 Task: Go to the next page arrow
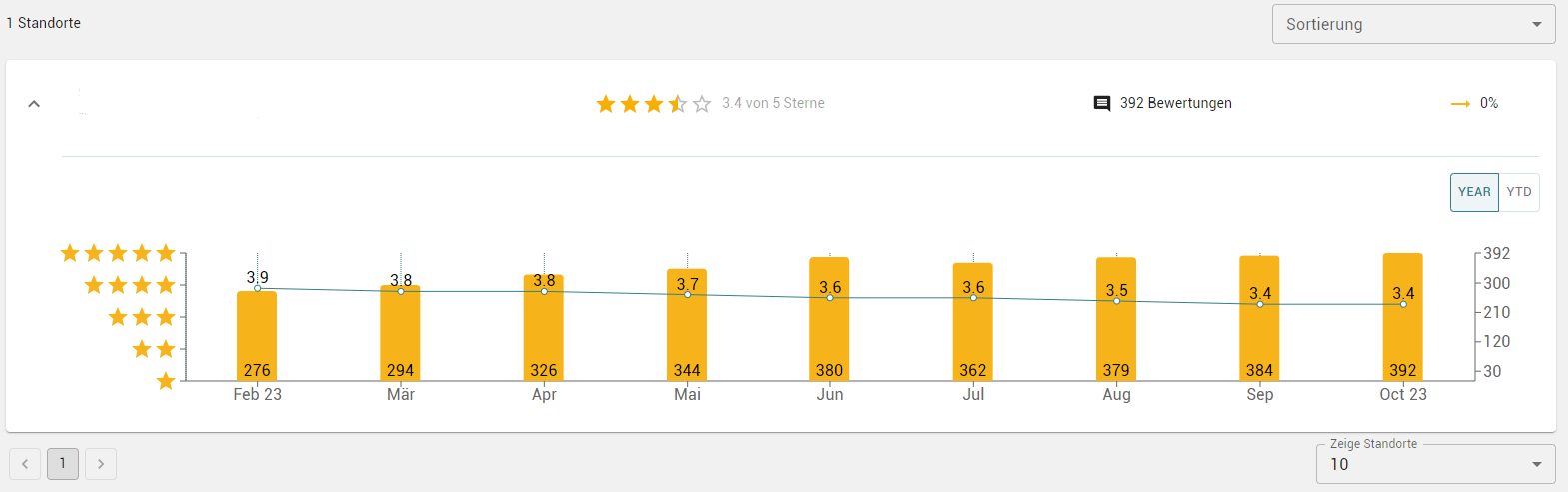(101, 464)
